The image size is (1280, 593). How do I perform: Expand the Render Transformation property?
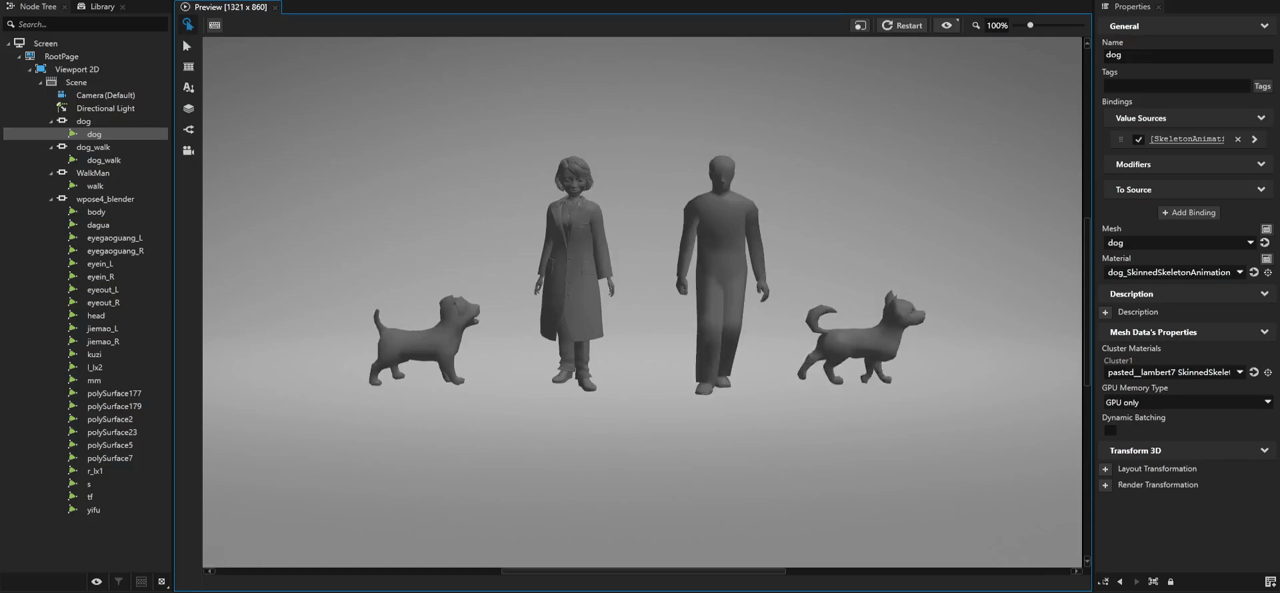(x=1106, y=485)
